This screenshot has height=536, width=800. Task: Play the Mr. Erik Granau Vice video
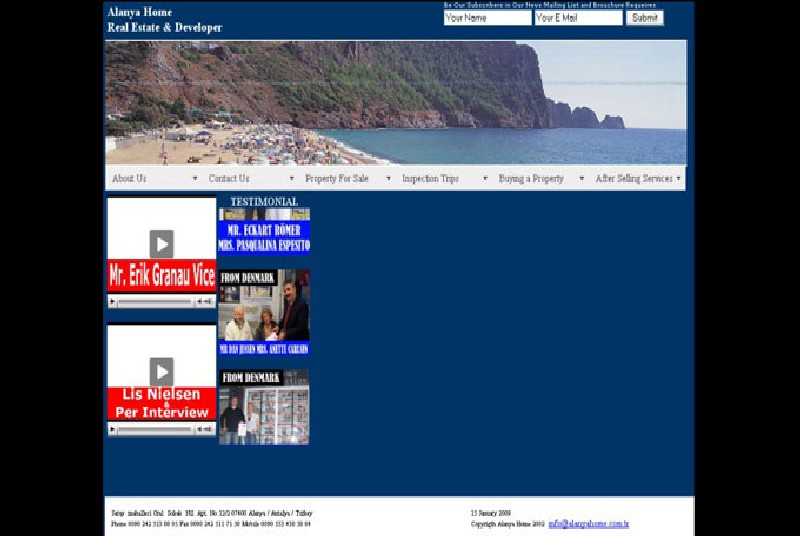(x=161, y=243)
